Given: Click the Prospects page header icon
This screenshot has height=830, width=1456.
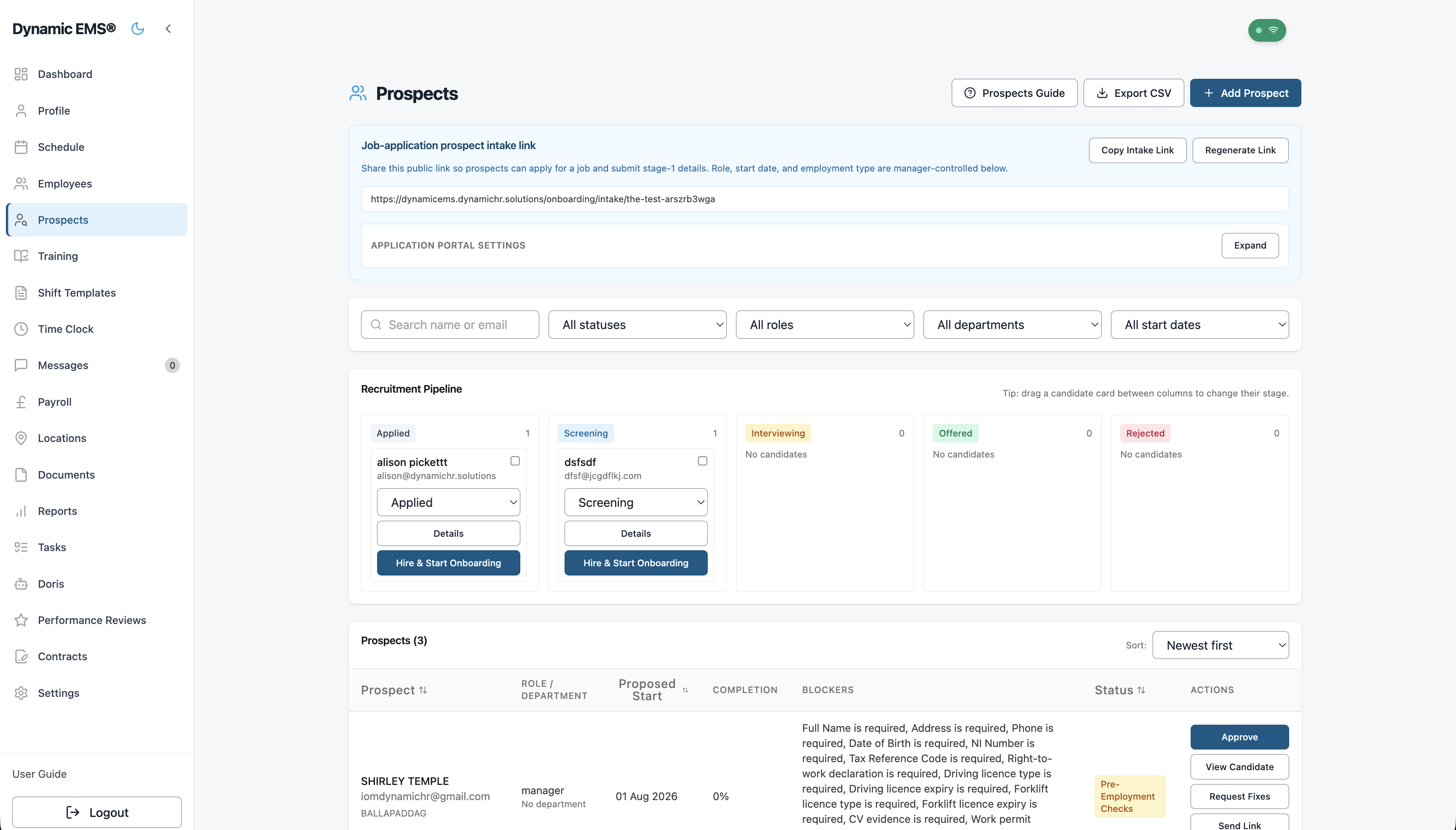Looking at the screenshot, I should pyautogui.click(x=358, y=93).
